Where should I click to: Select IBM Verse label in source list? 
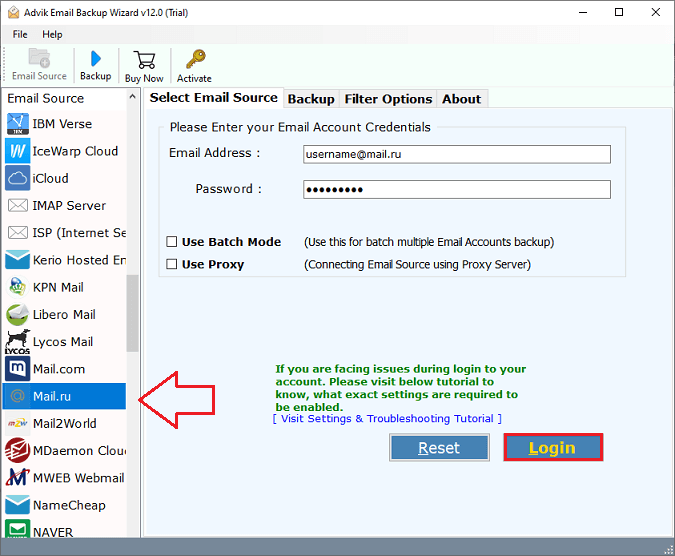pos(62,124)
